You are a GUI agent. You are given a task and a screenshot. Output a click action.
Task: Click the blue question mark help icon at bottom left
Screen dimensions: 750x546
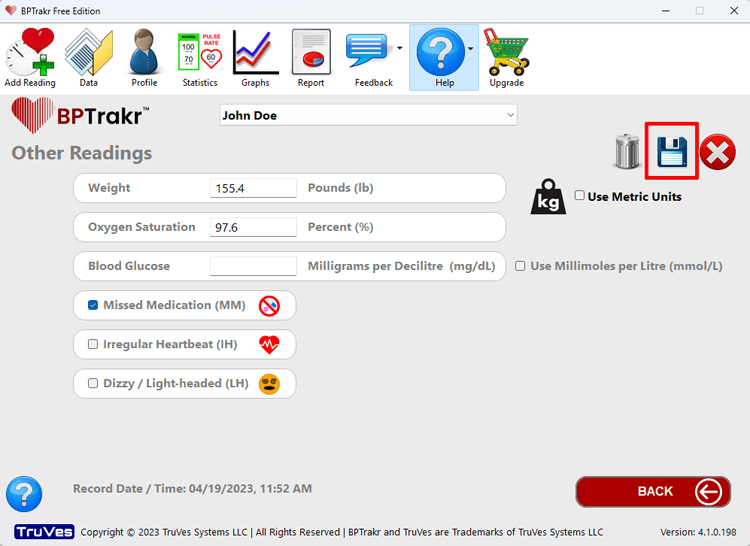(x=24, y=494)
